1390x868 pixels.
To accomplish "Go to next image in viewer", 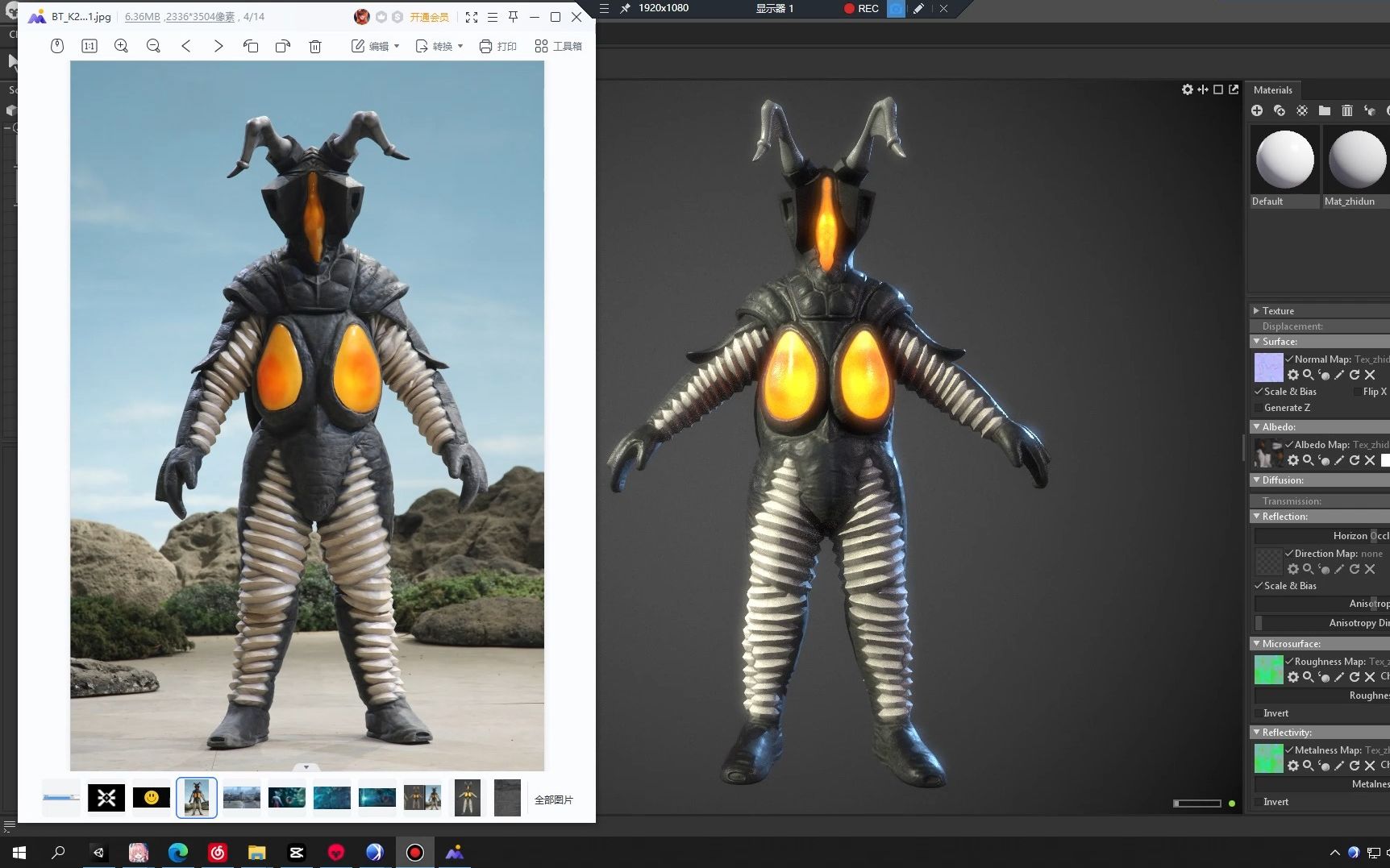I will [x=218, y=46].
